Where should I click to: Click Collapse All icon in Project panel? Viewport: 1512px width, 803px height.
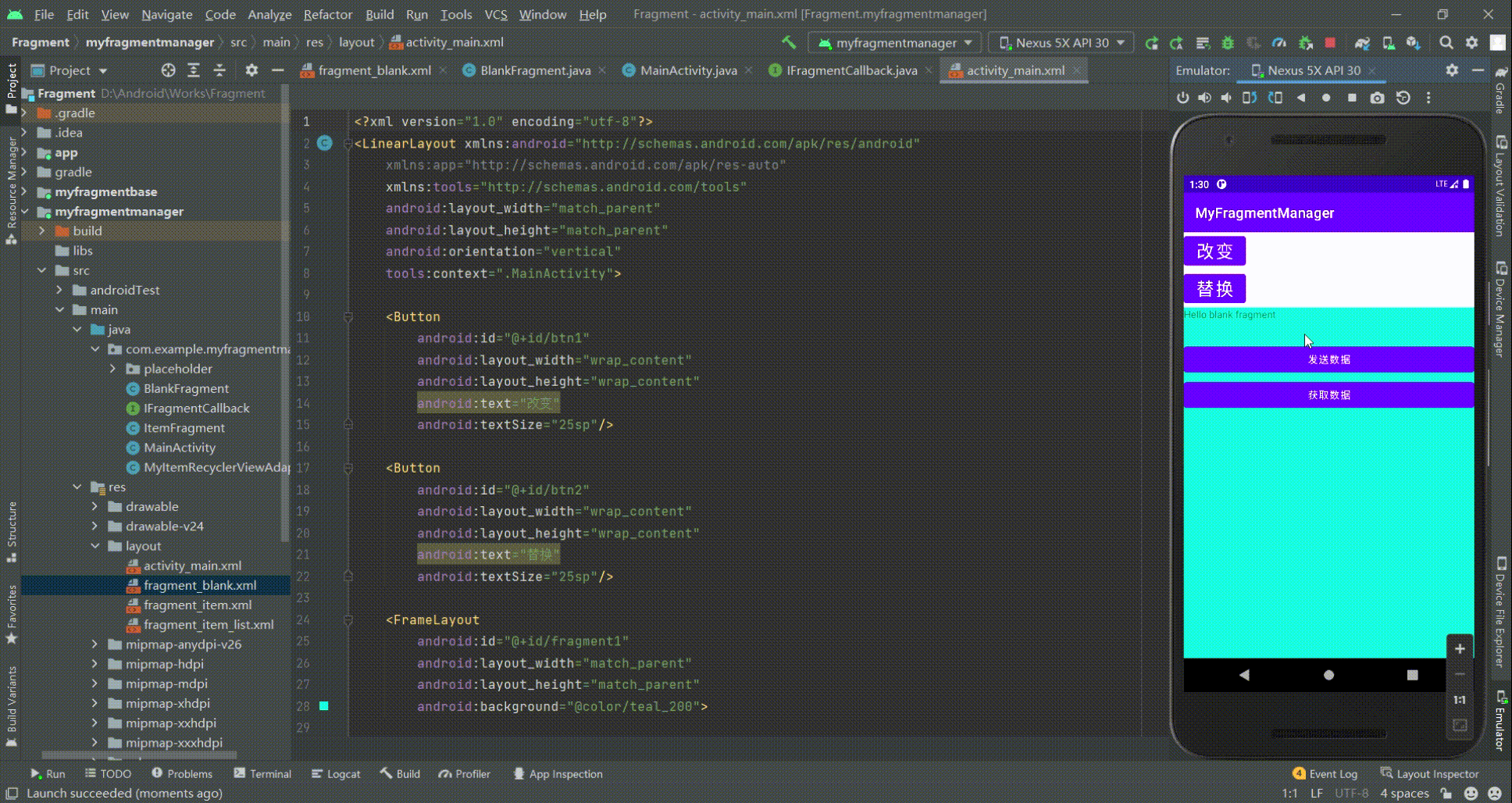[219, 70]
